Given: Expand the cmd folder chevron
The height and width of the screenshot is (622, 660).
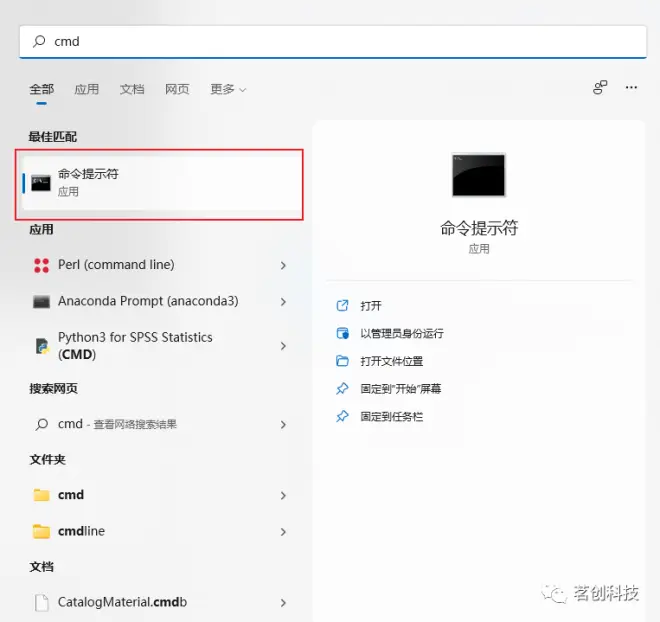Looking at the screenshot, I should pos(283,496).
